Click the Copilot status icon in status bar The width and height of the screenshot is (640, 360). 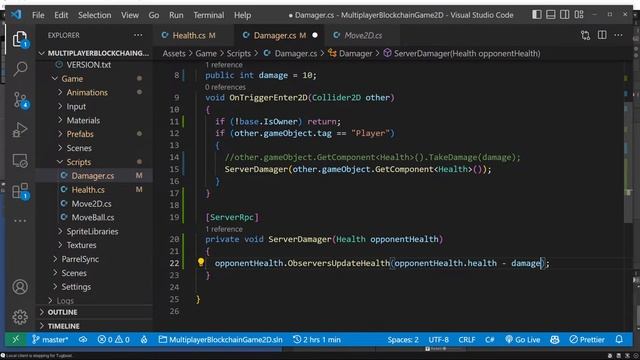click(x=555, y=340)
